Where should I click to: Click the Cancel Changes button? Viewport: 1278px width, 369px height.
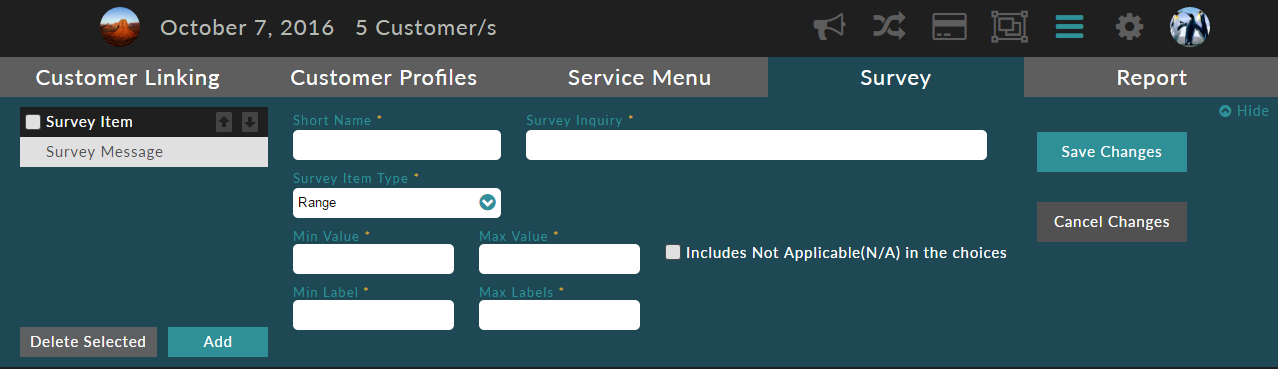point(1112,222)
